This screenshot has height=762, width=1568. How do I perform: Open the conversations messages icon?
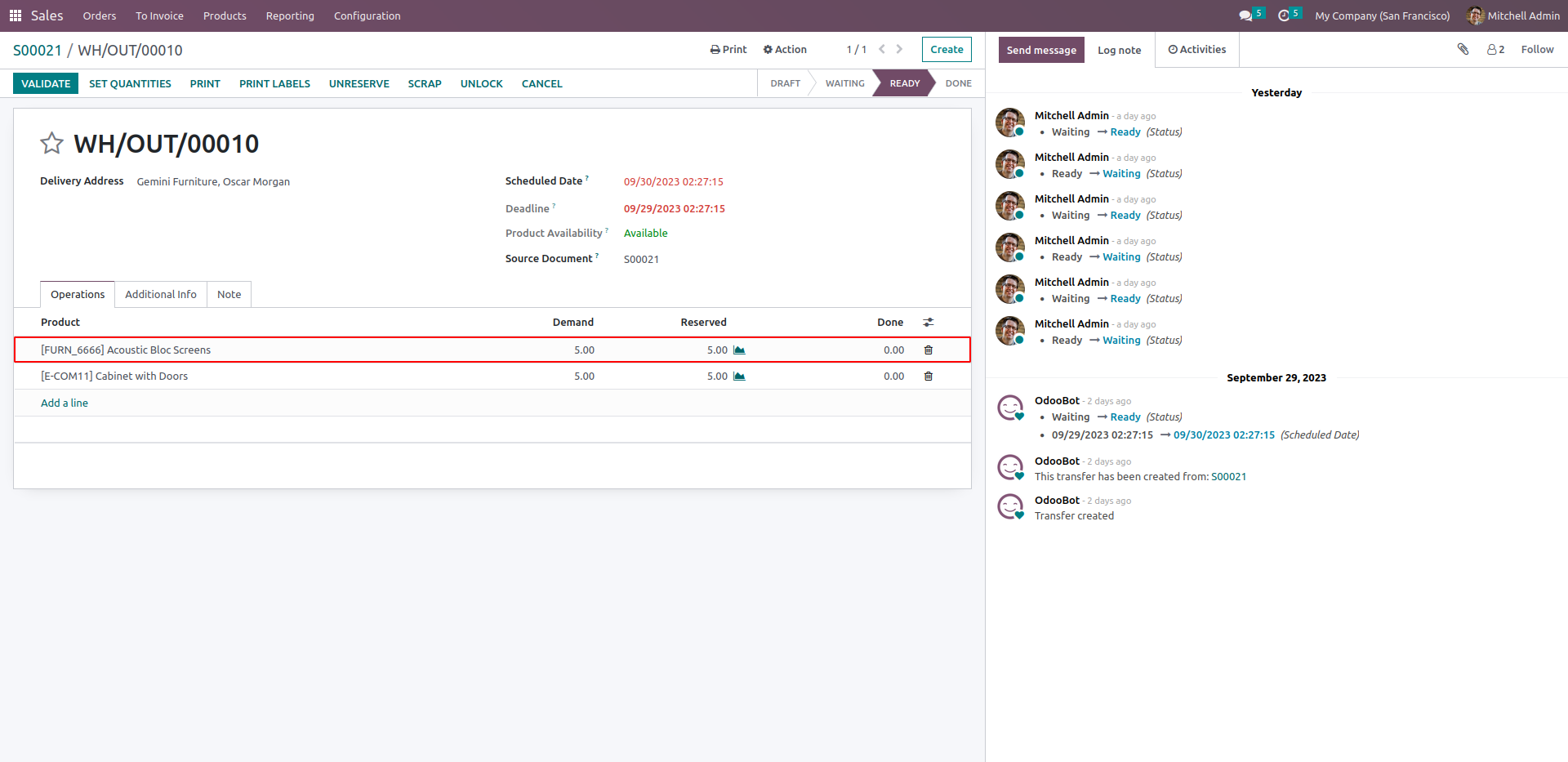click(x=1245, y=16)
